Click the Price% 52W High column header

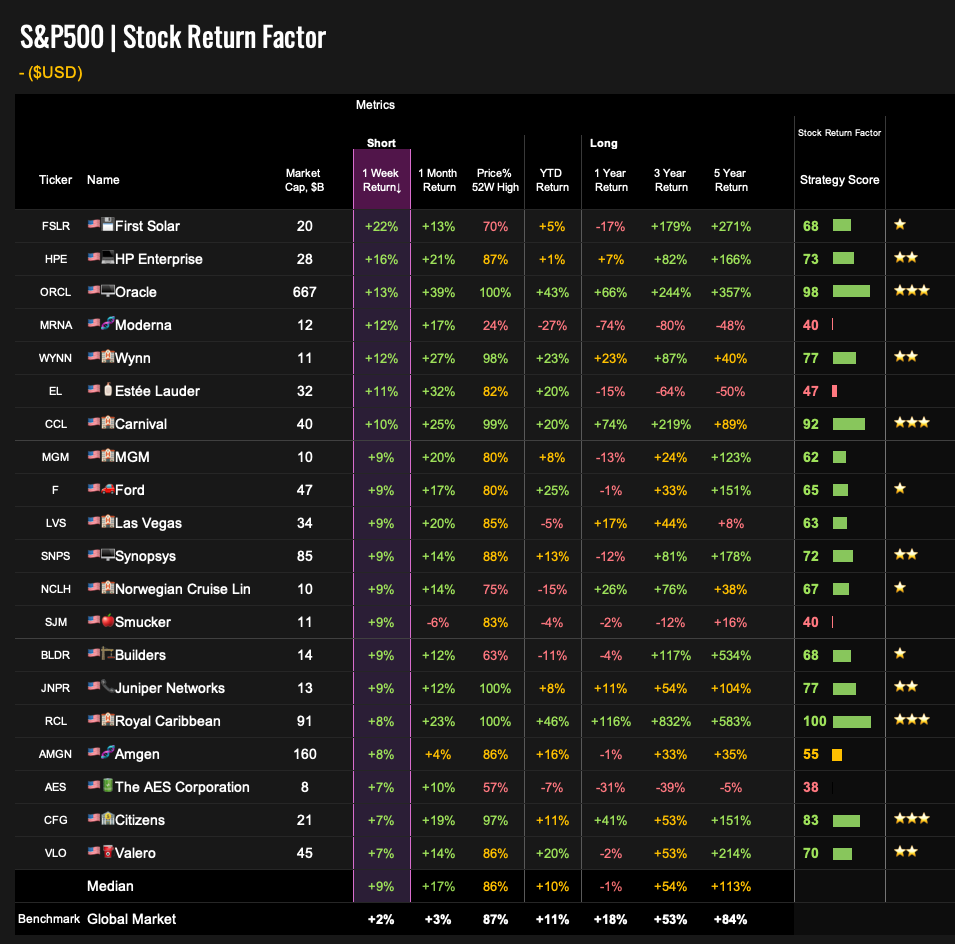(x=495, y=180)
